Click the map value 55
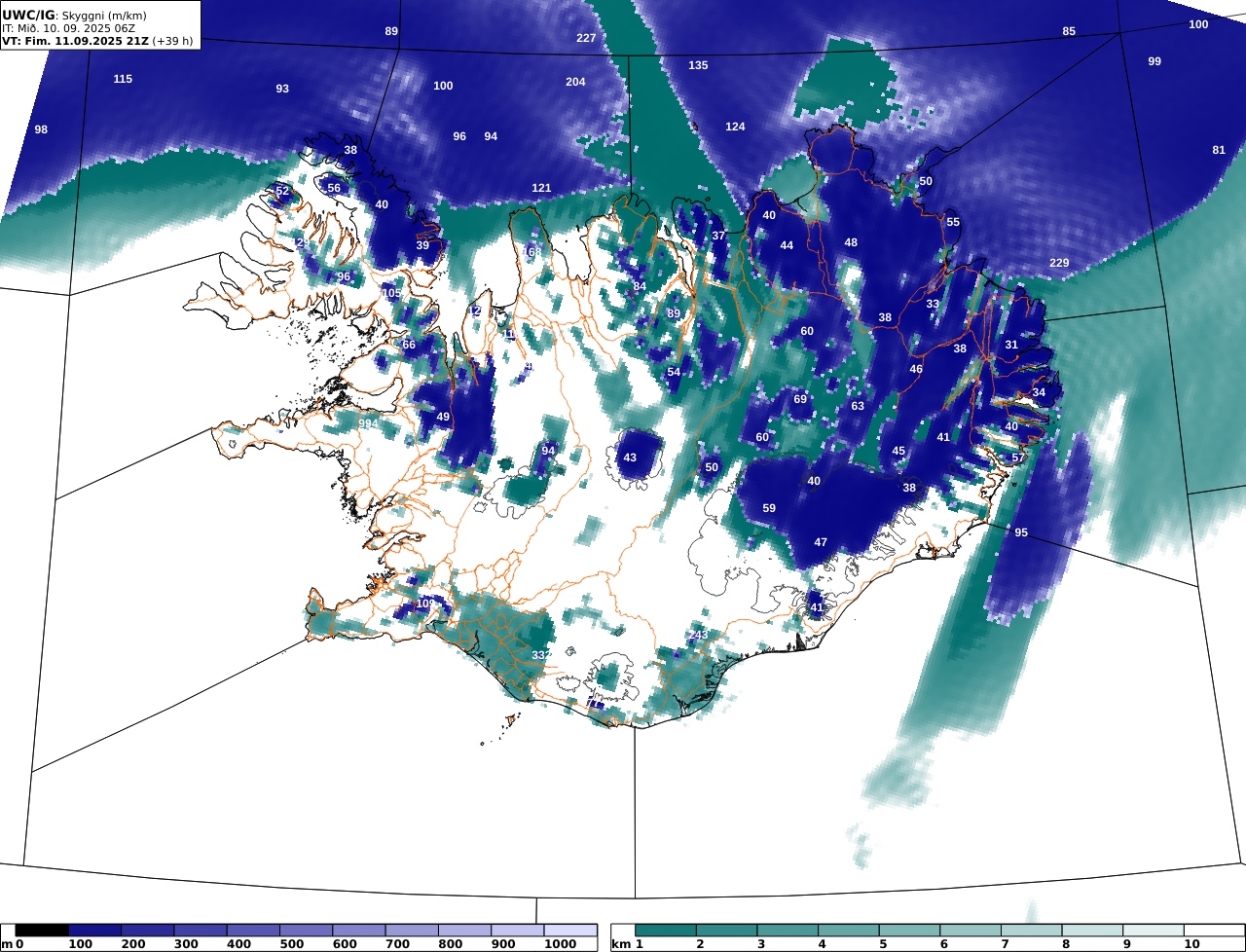Viewport: 1246px width, 952px height. [953, 222]
